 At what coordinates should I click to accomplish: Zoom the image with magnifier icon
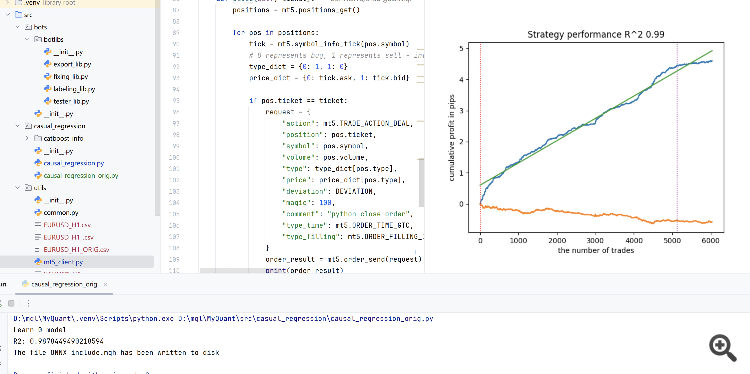pyautogui.click(x=722, y=348)
